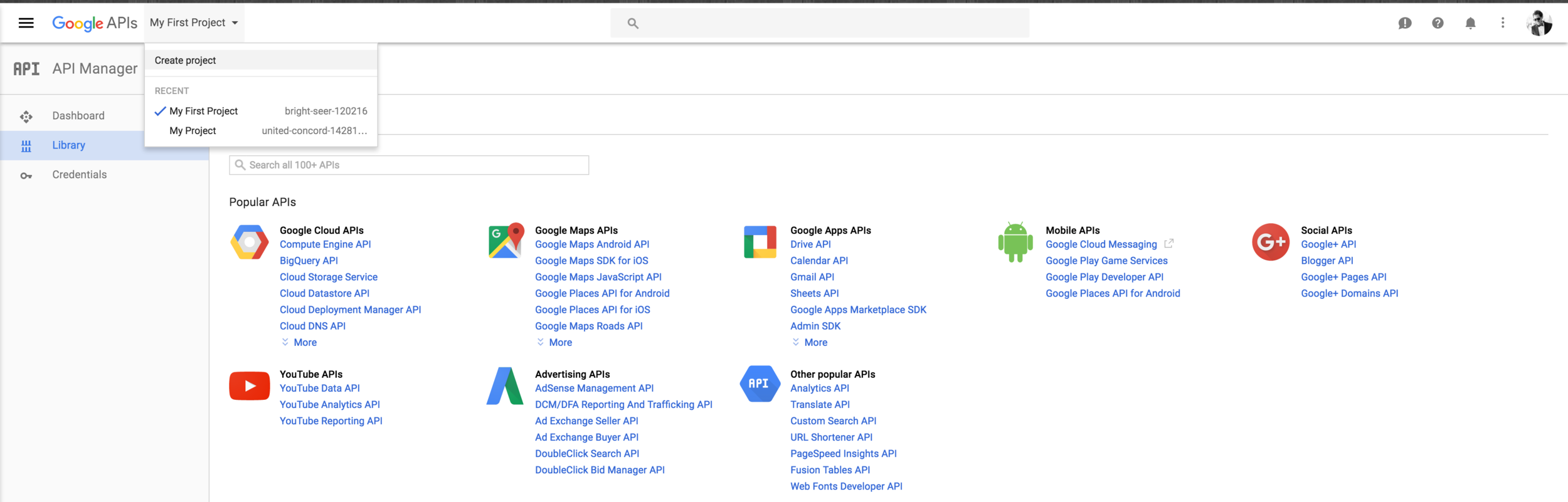Open the Google+ Domains API link
This screenshot has width=1568, height=502.
point(1350,293)
